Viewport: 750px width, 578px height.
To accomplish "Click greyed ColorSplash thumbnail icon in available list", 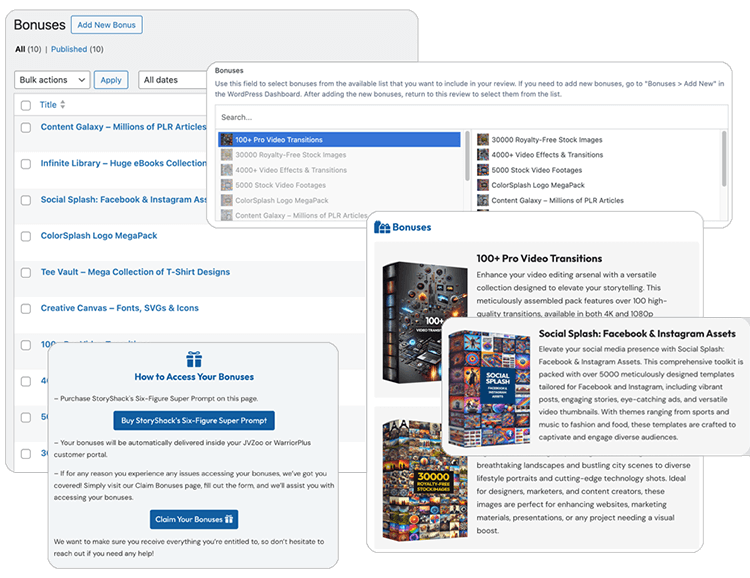I will pos(227,200).
